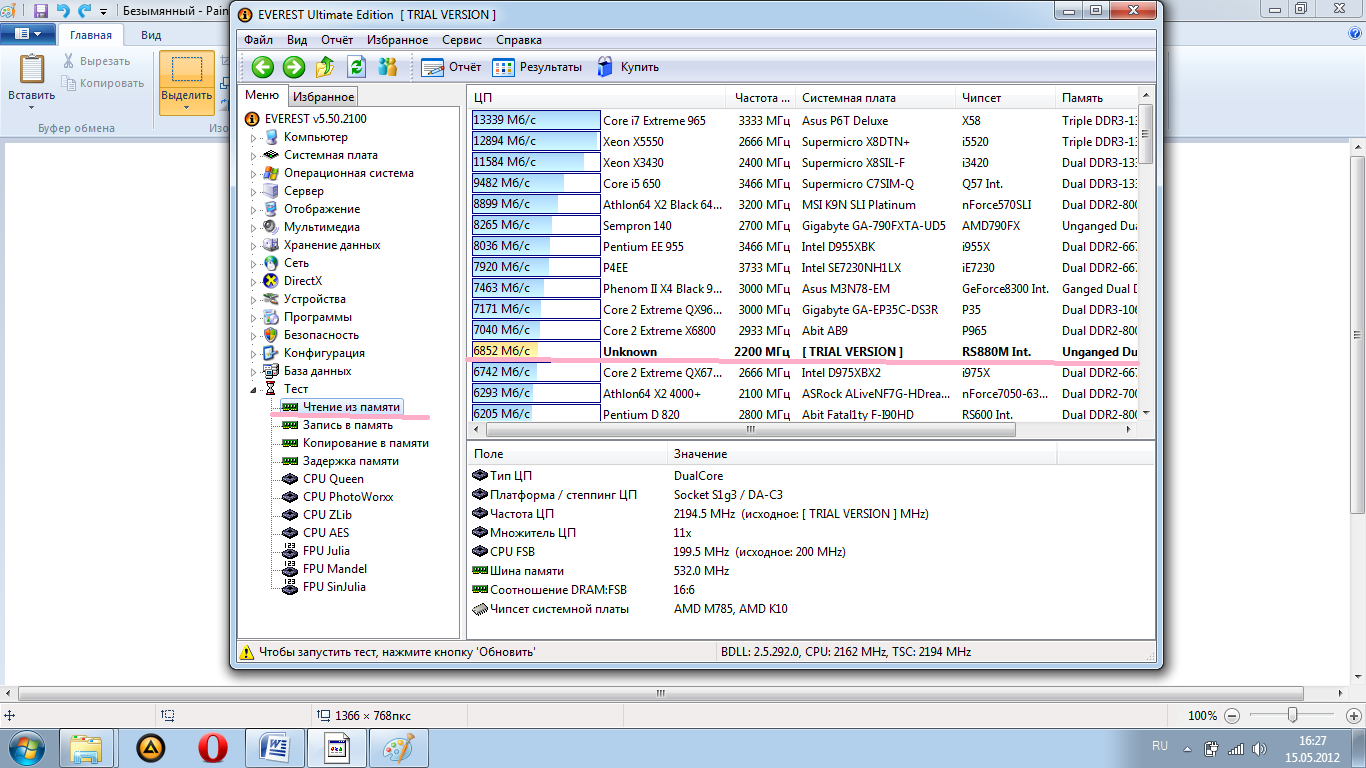The height and width of the screenshot is (768, 1366).
Task: Click the results list vertical scrollbar
Action: [1146, 135]
